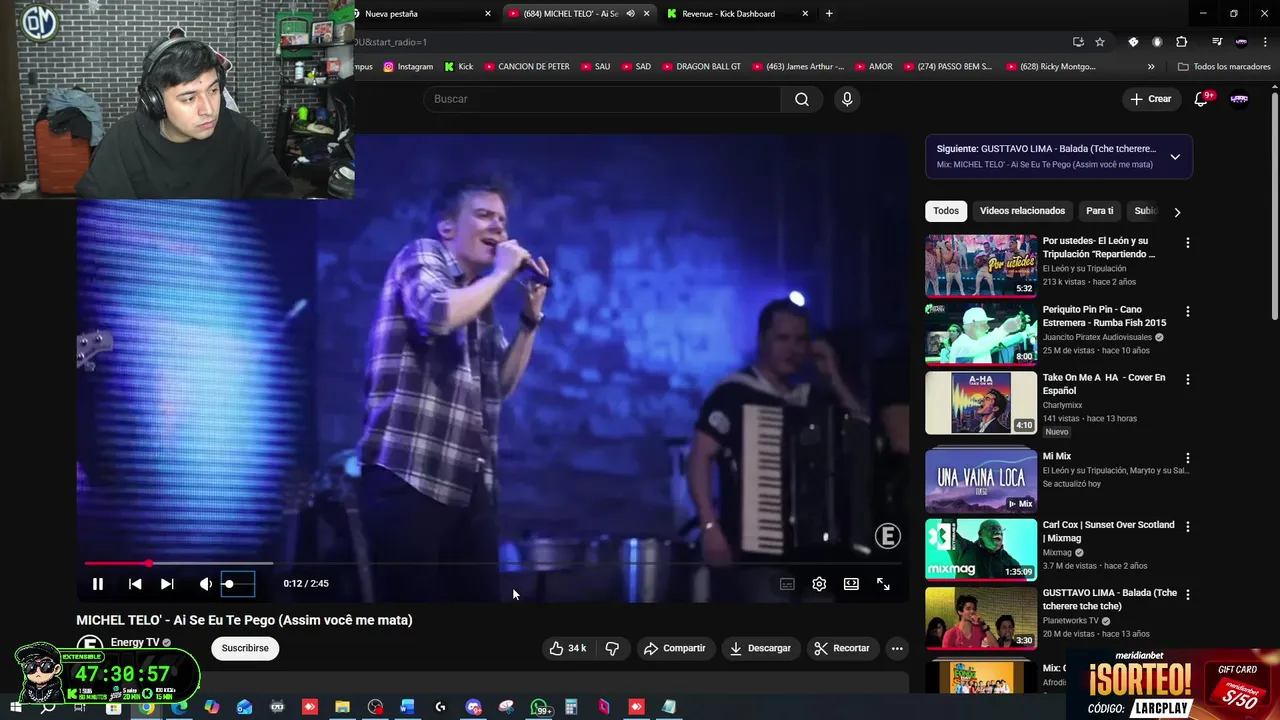
Task: Open the Recortar clip tool
Action: (x=842, y=648)
